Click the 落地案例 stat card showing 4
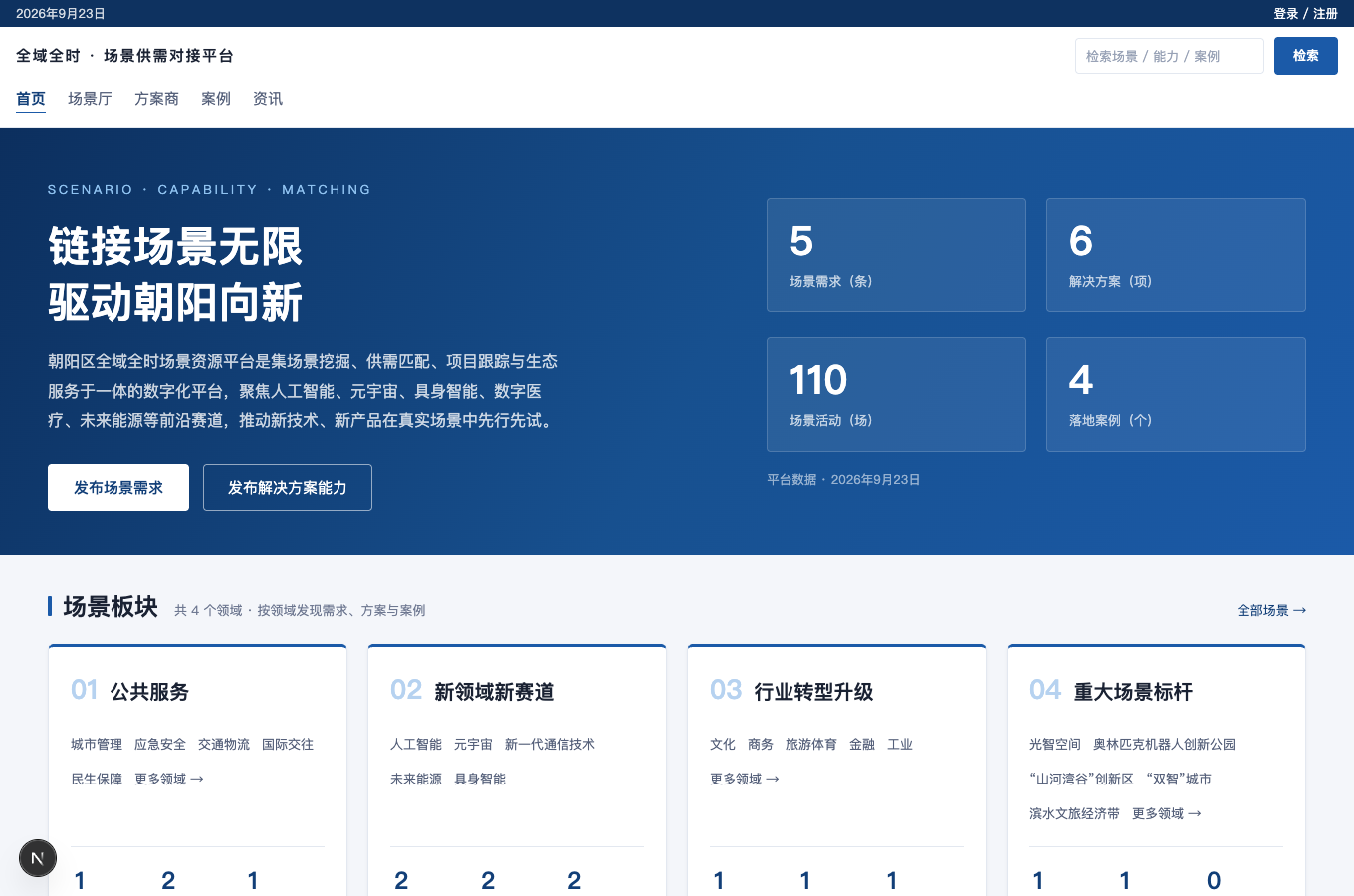This screenshot has width=1354, height=896. pyautogui.click(x=1176, y=394)
